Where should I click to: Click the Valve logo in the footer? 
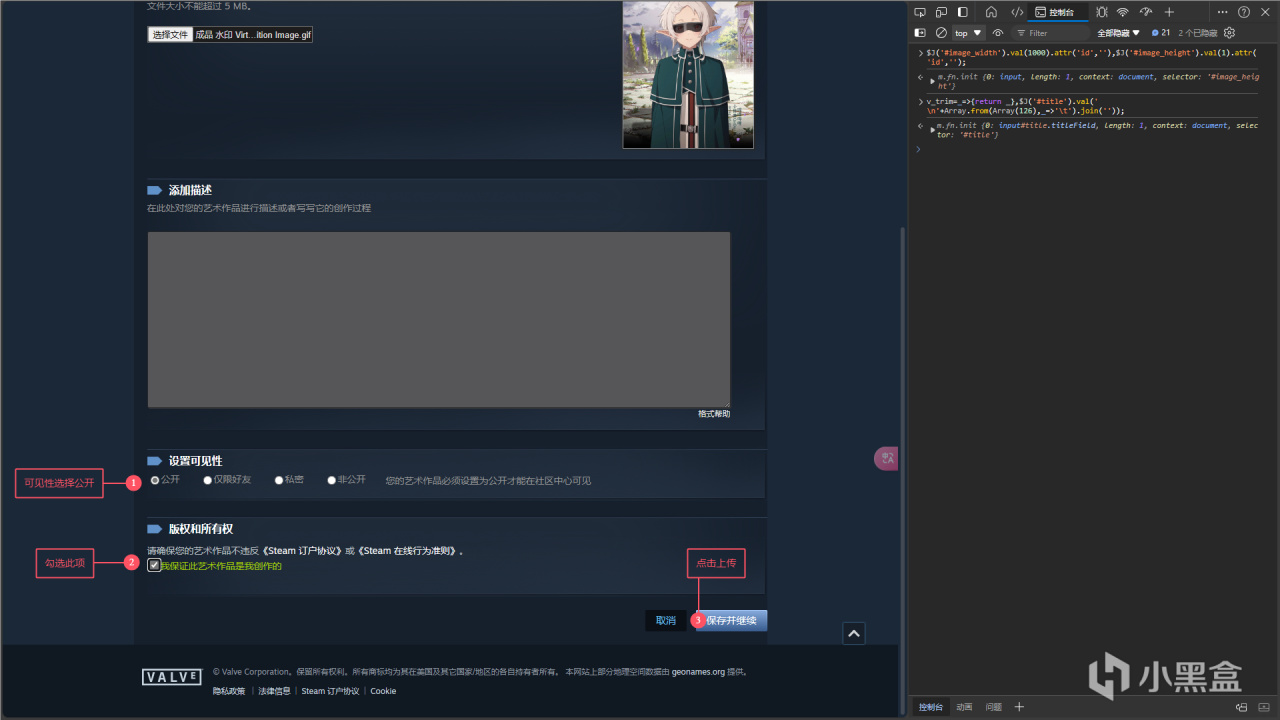pyautogui.click(x=171, y=677)
